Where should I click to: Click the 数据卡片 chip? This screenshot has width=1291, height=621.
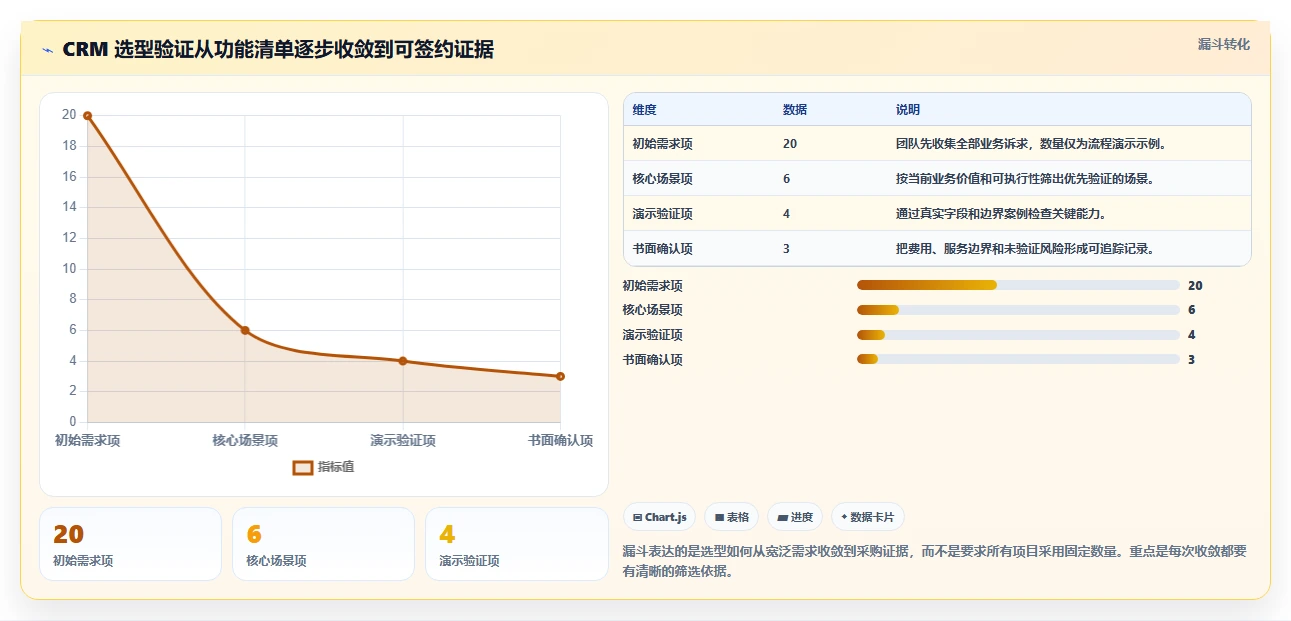click(868, 517)
